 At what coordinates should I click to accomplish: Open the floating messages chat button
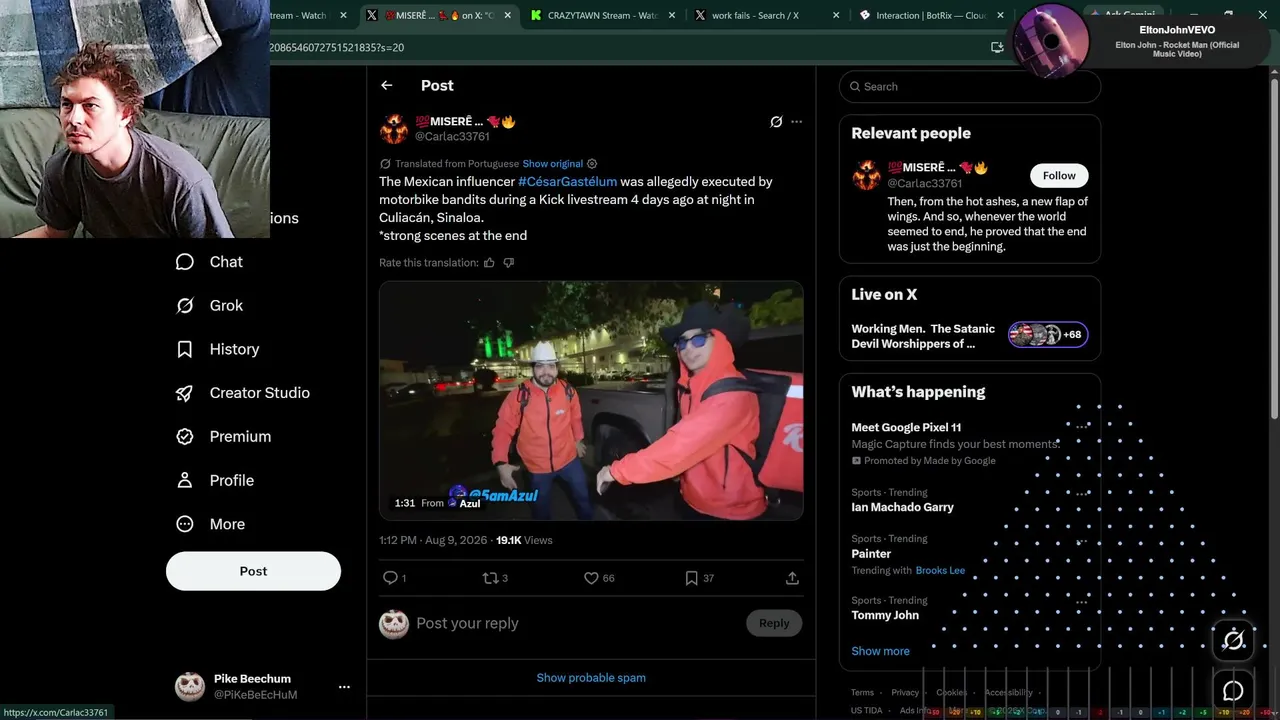point(1233,690)
